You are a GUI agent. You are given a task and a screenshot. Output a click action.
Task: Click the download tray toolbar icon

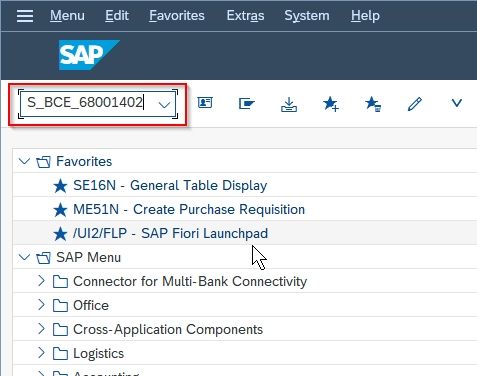coord(289,104)
